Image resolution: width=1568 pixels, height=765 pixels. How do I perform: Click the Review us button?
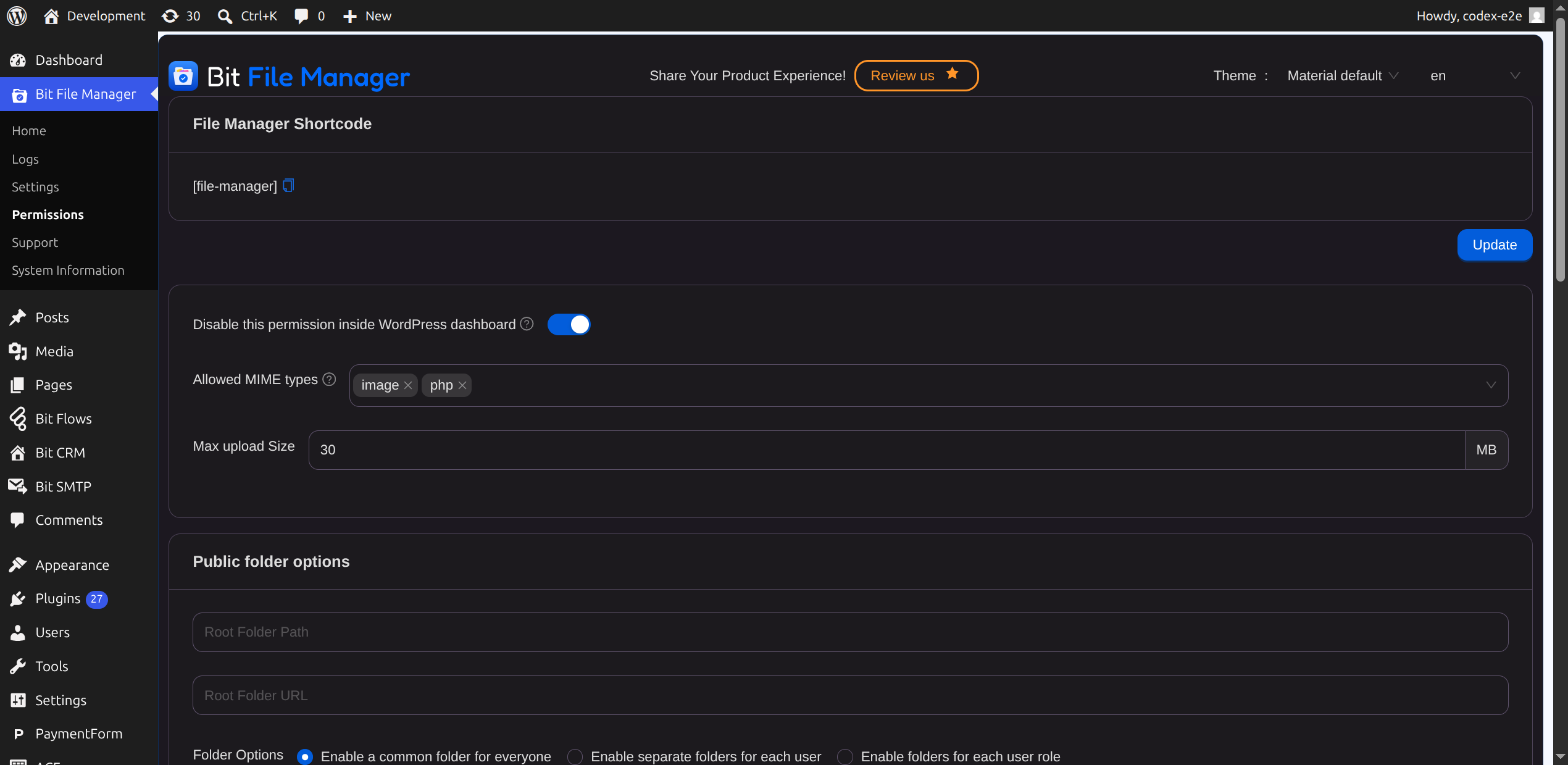coord(916,75)
